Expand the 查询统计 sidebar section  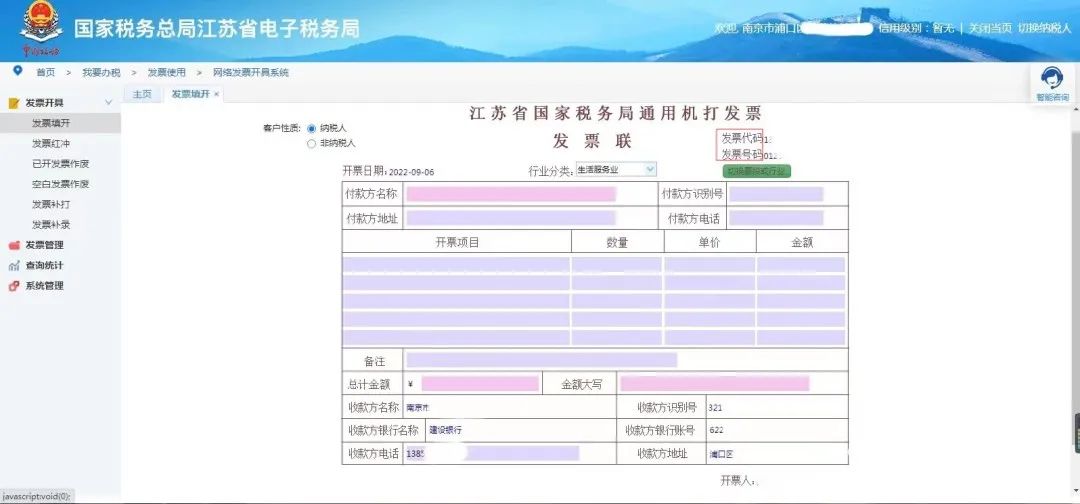[45, 265]
